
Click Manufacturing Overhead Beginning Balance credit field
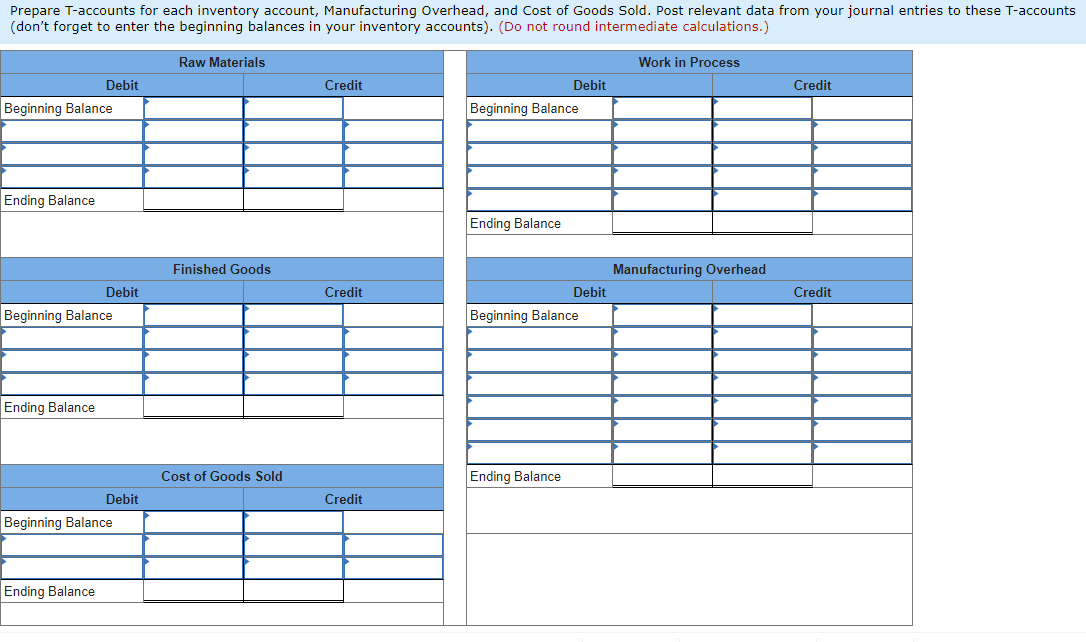coord(762,315)
